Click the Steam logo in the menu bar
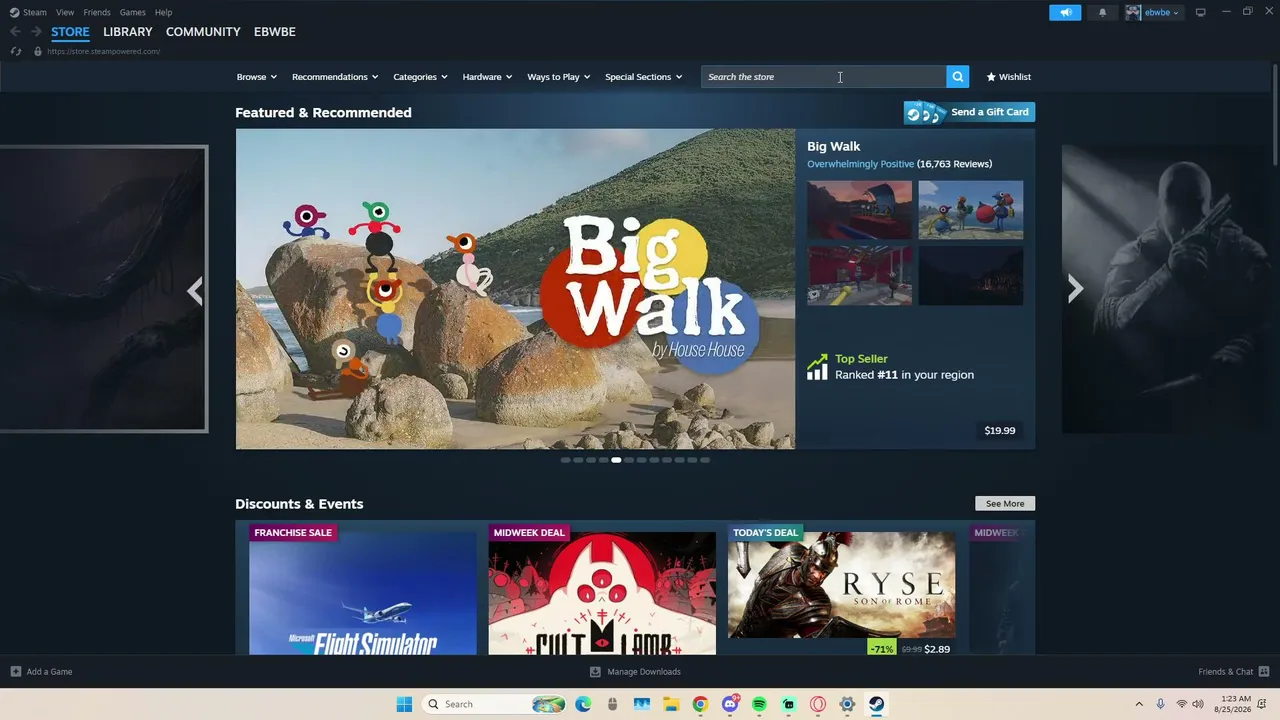 [14, 12]
